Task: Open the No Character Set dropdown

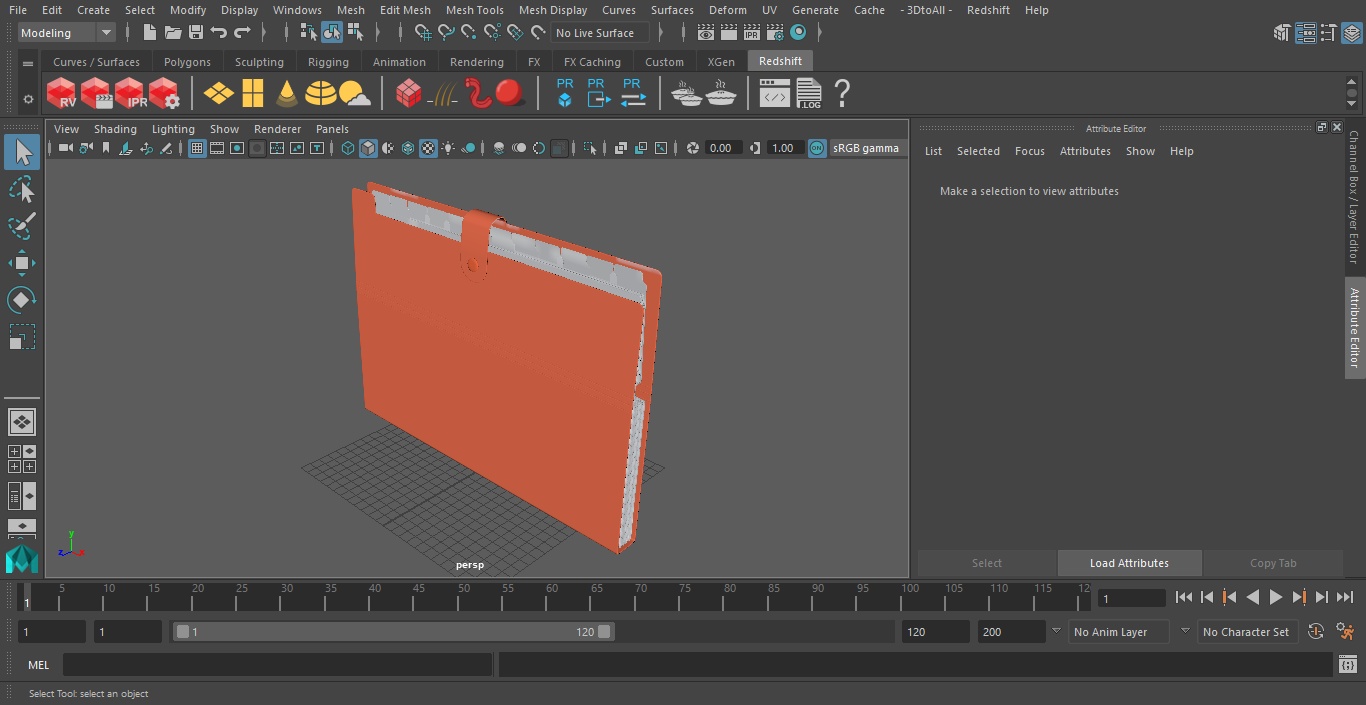Action: click(1247, 632)
